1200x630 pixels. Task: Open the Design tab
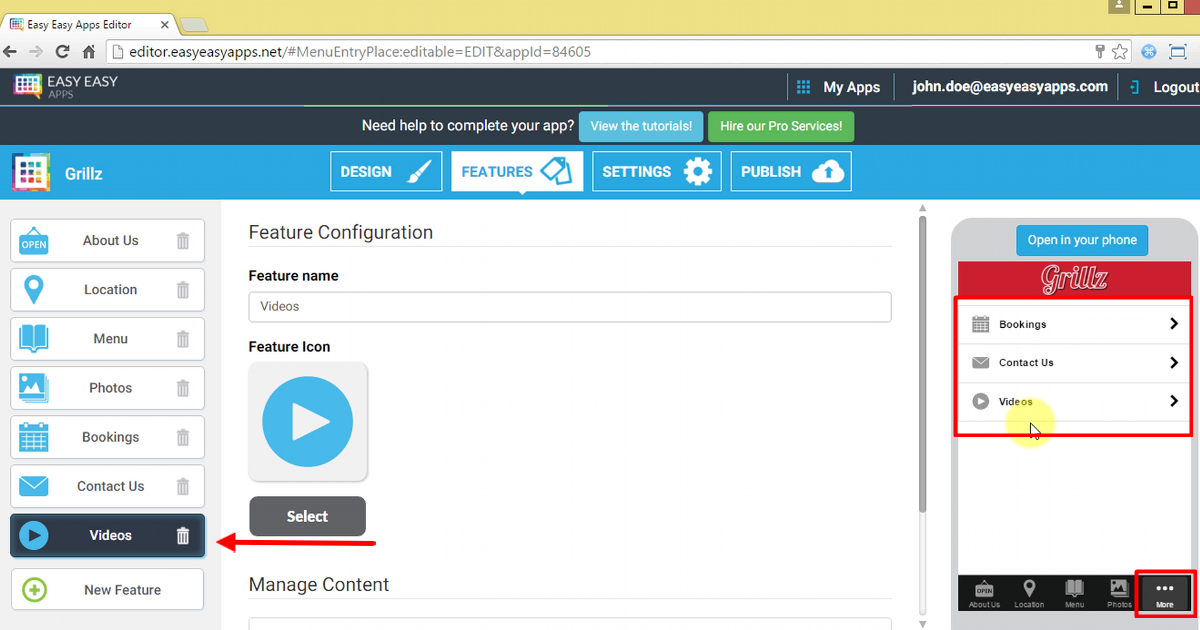point(386,172)
